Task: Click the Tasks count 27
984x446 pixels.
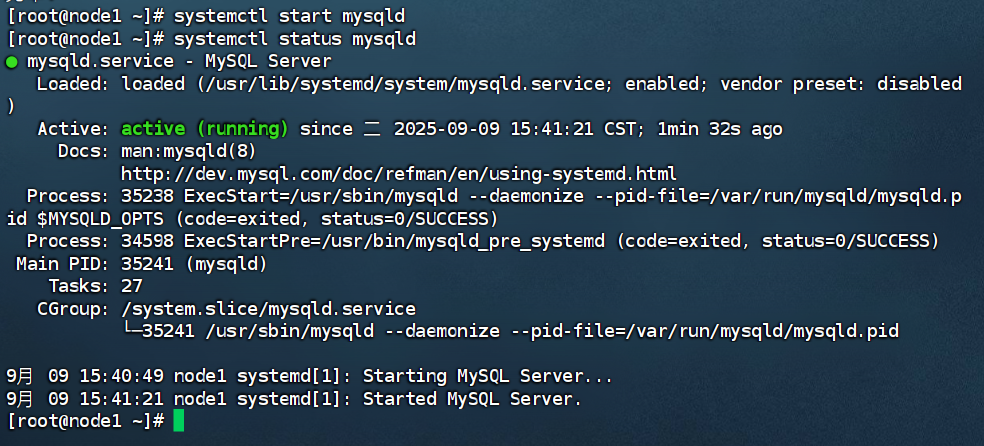Action: pos(132,286)
